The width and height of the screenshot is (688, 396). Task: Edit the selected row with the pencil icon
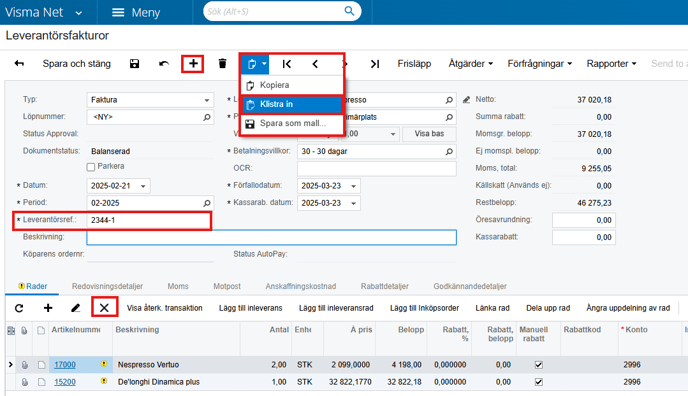tap(75, 308)
